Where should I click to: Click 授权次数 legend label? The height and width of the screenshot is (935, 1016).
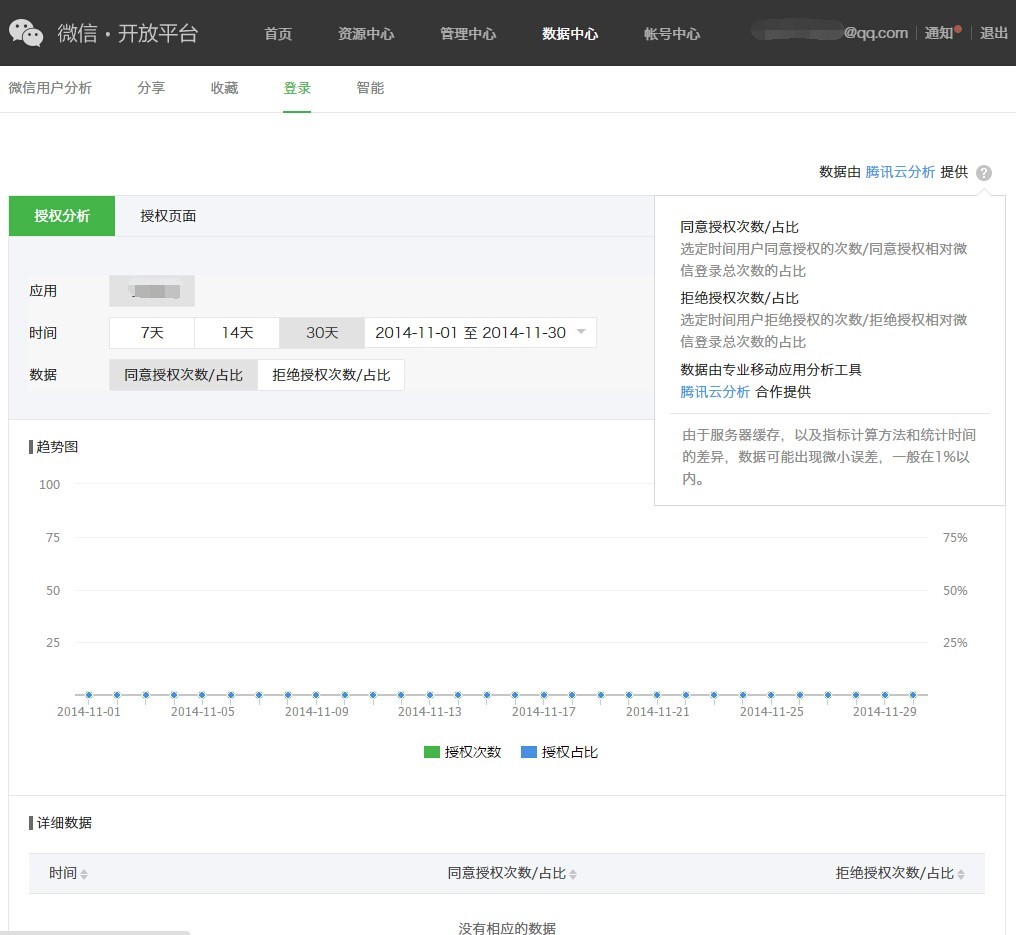tap(473, 752)
